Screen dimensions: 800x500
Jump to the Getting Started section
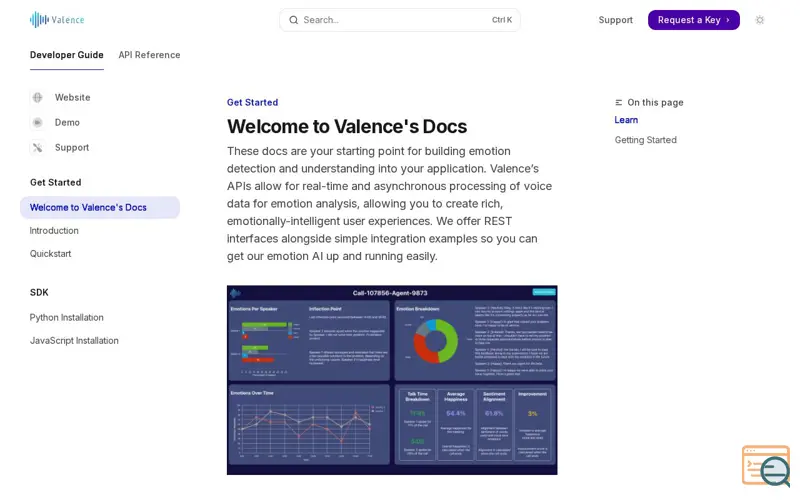pyautogui.click(x=645, y=140)
